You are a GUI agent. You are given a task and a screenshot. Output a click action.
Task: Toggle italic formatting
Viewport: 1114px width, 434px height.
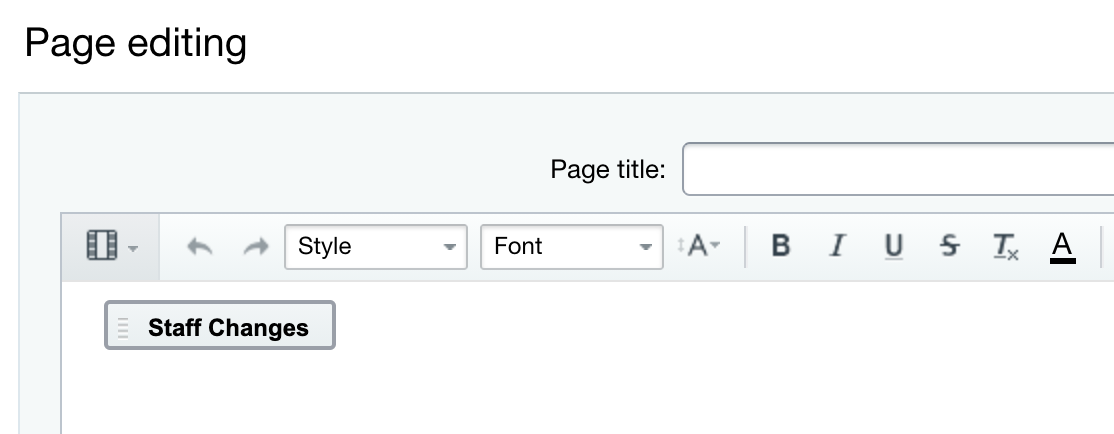click(838, 246)
